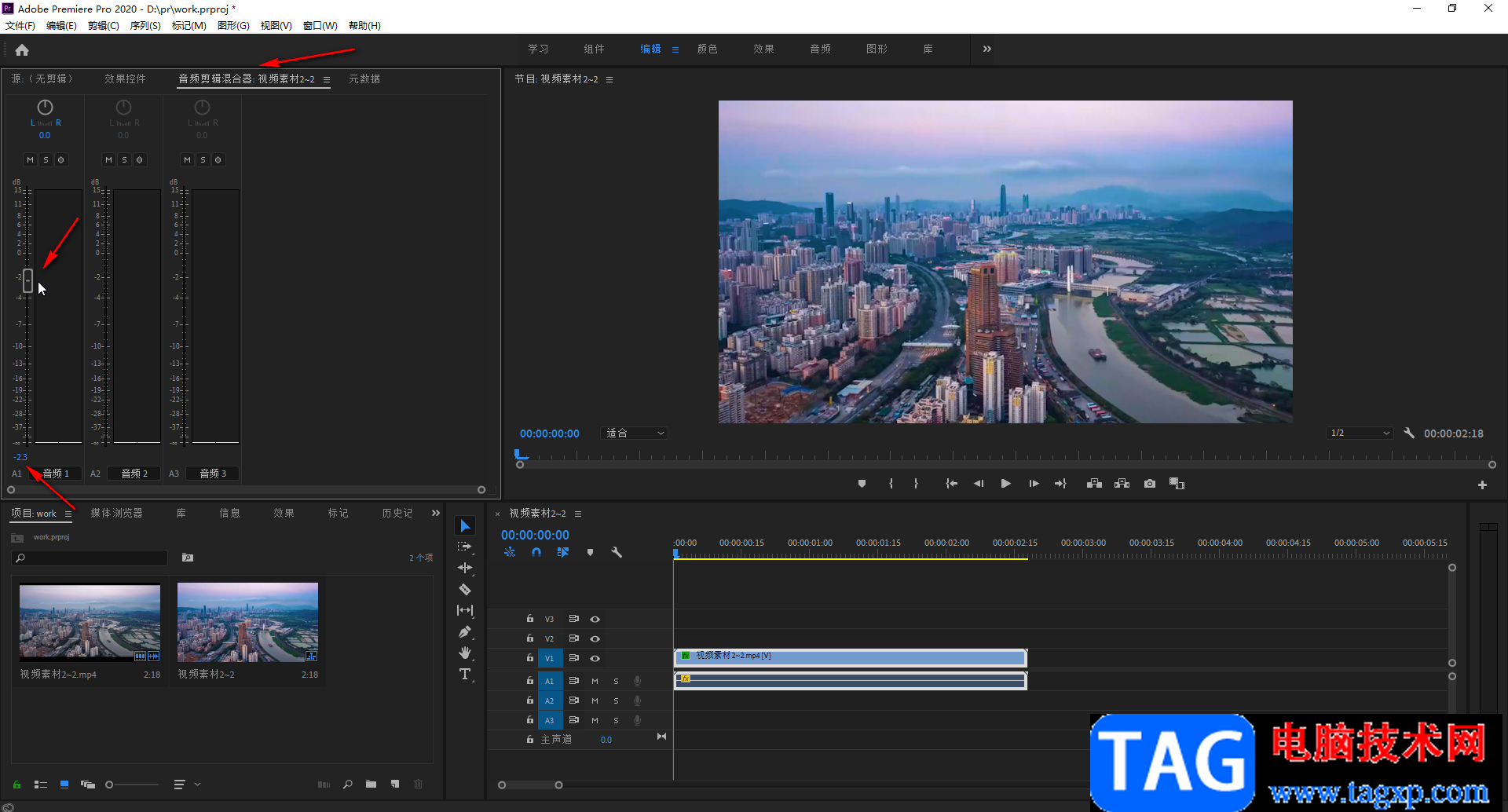
Task: Switch to 学习 workspace
Action: [x=538, y=49]
